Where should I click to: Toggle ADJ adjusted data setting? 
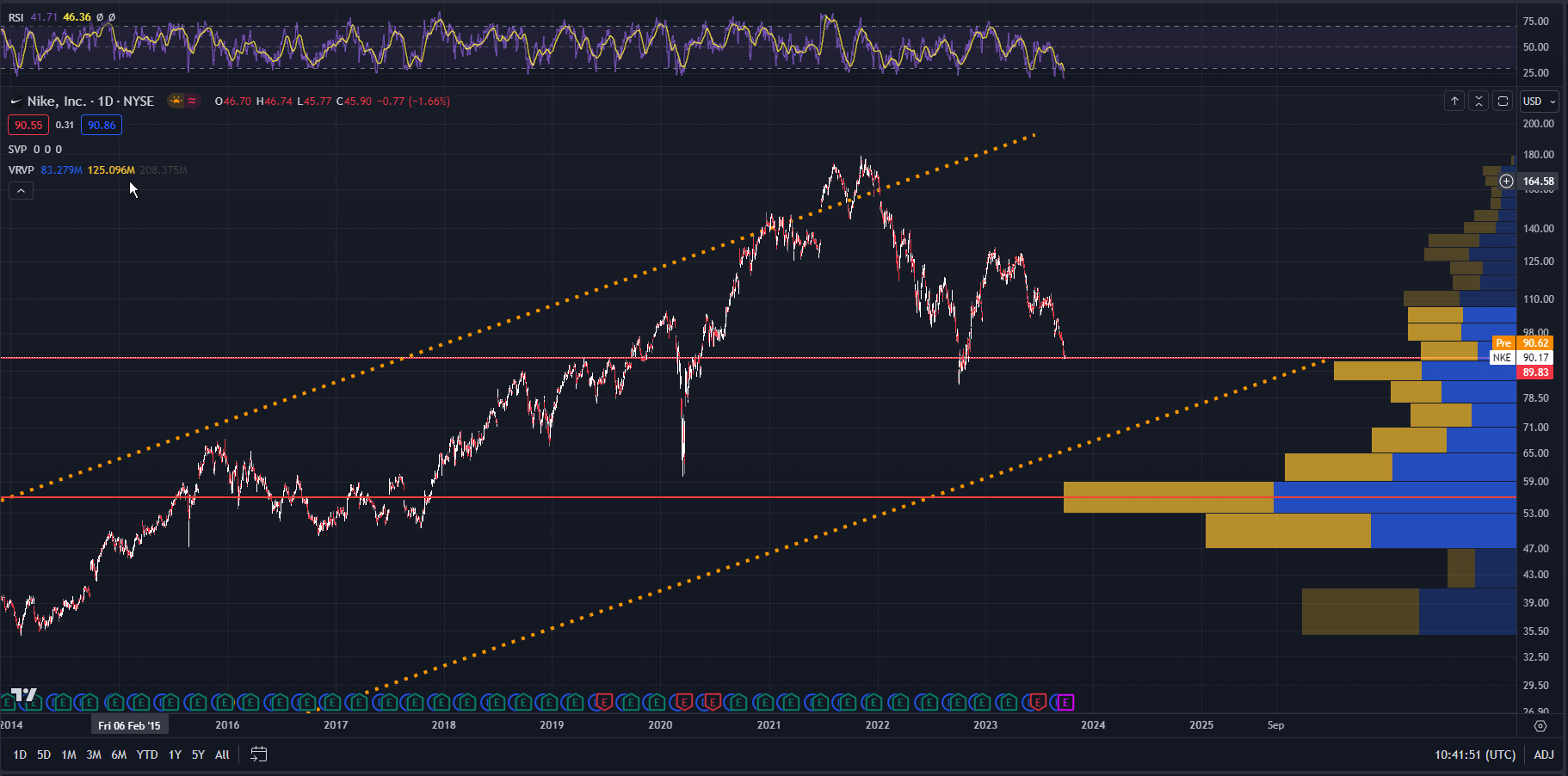1544,754
